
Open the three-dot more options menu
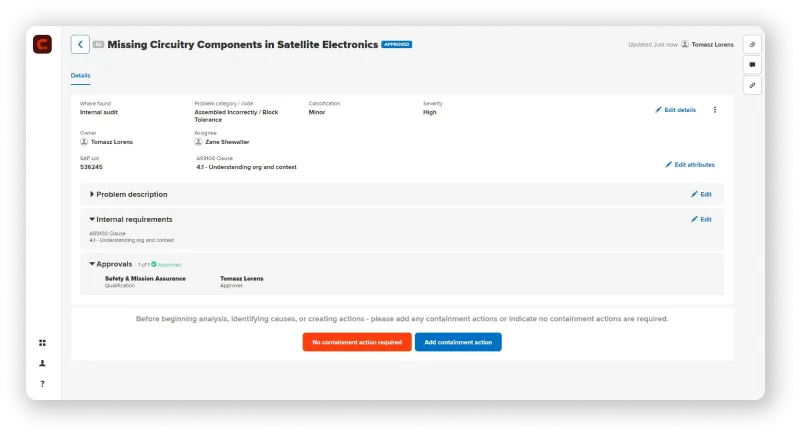(x=715, y=110)
